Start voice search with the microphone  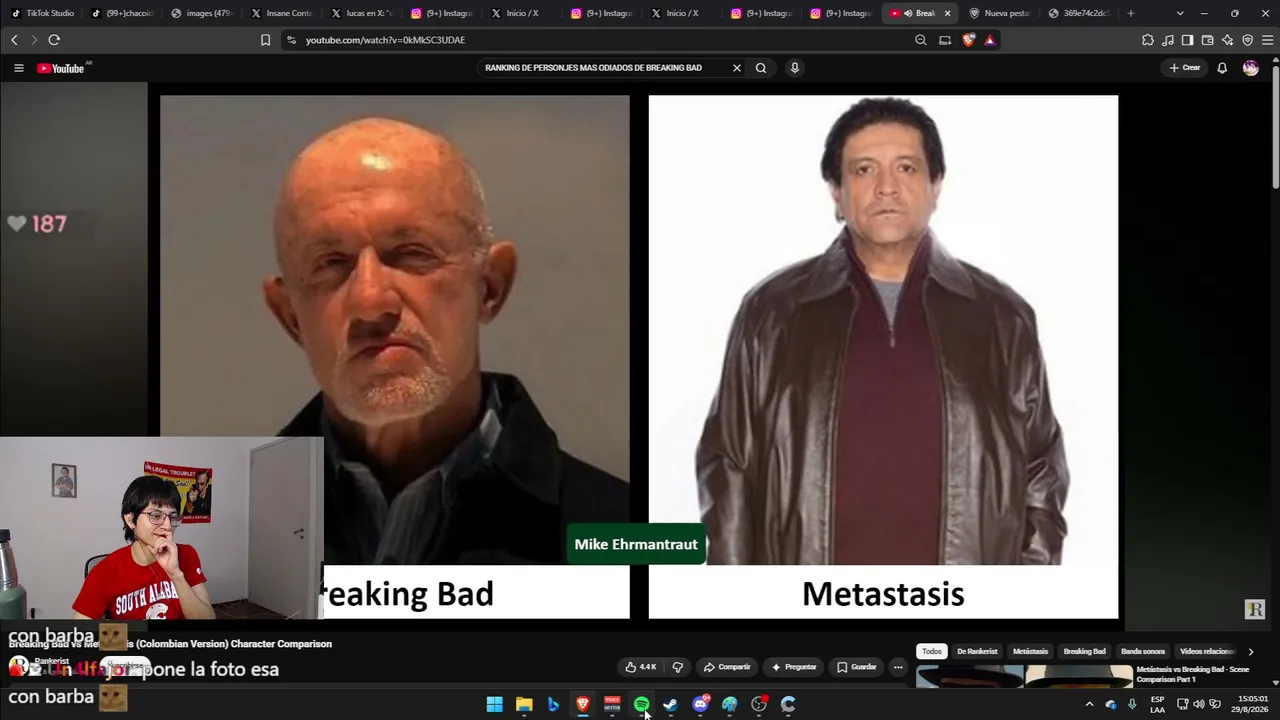pos(795,68)
